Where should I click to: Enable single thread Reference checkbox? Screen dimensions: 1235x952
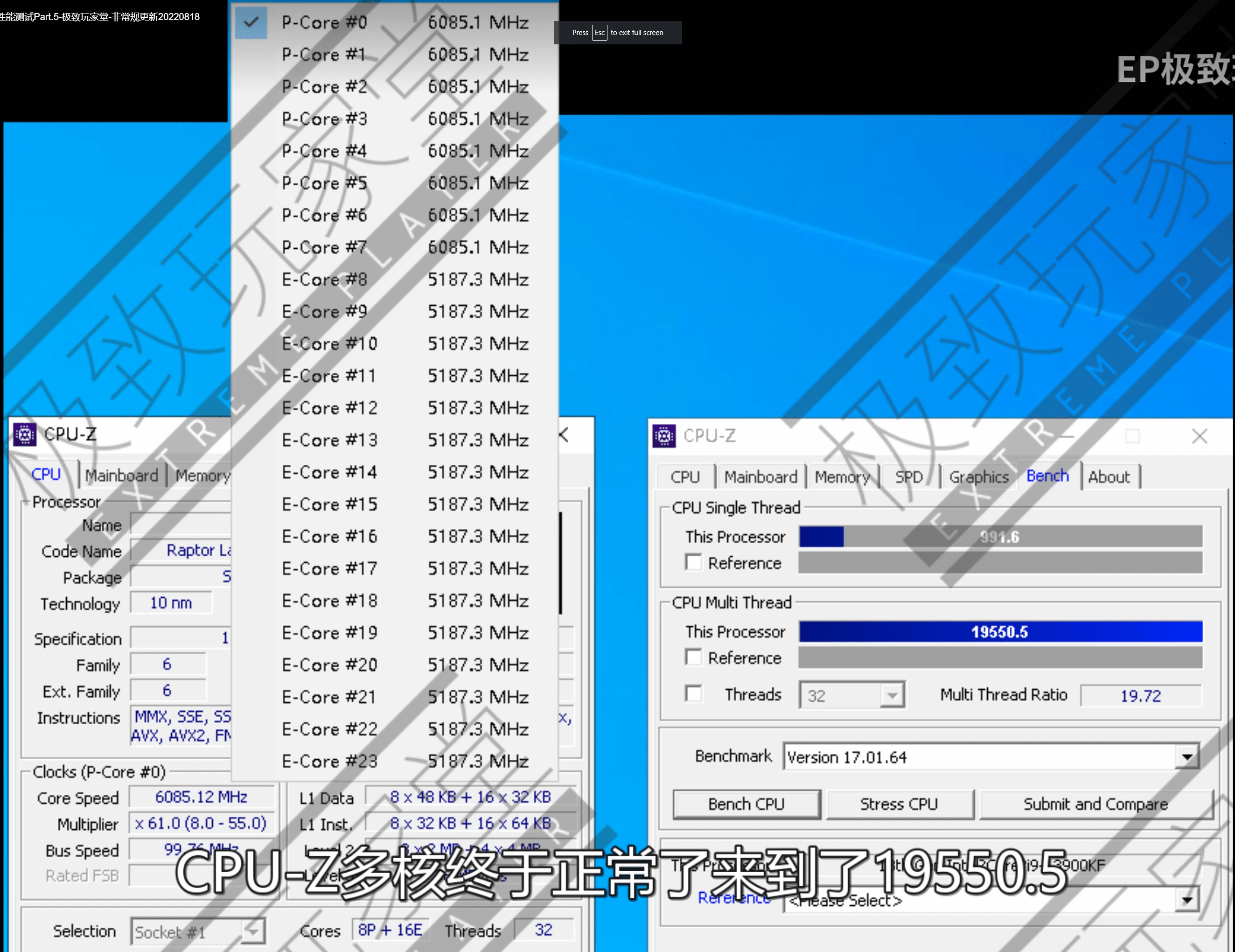point(693,563)
